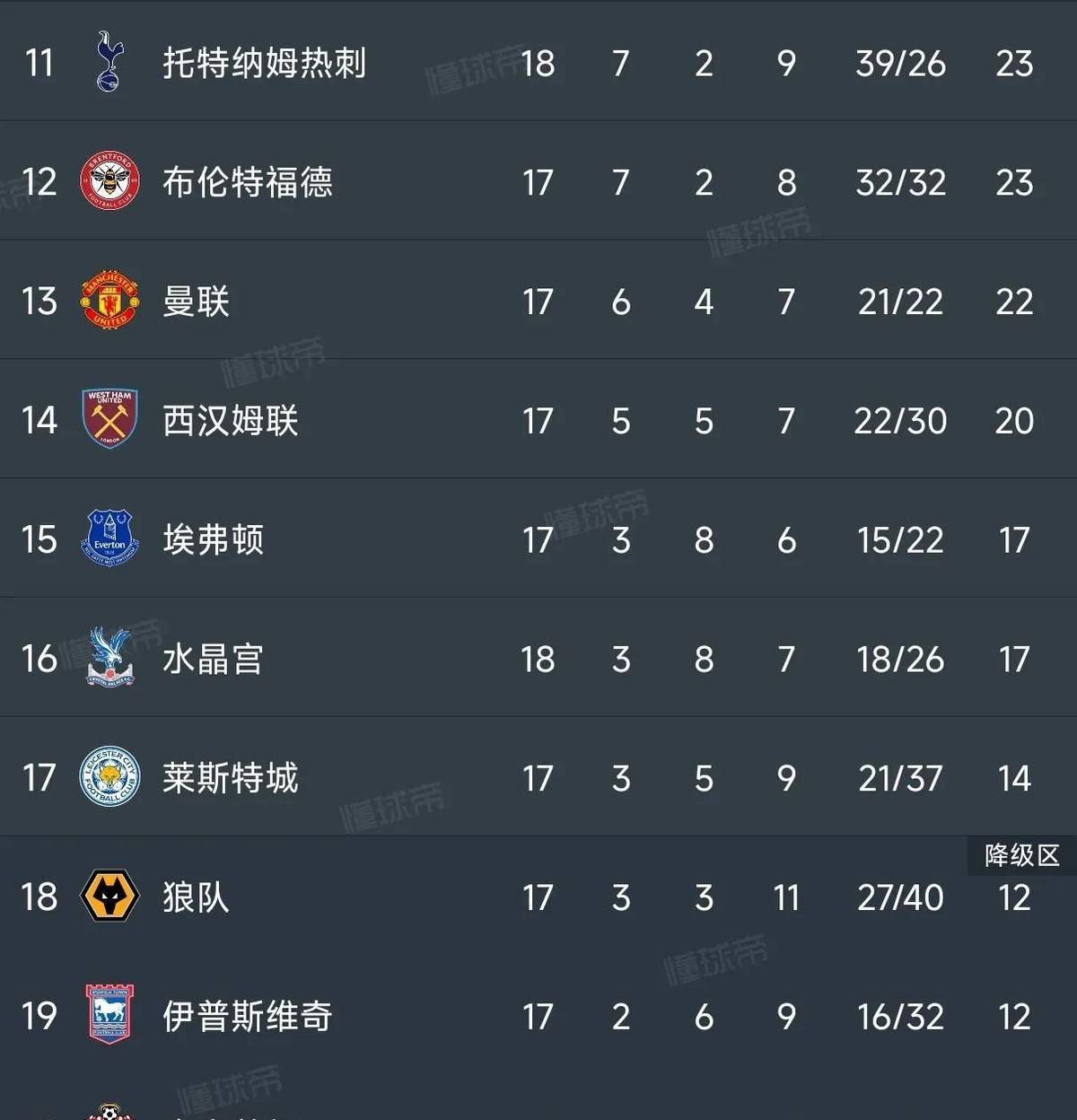Click the Tottenham Hotspur club badge

coord(108,62)
